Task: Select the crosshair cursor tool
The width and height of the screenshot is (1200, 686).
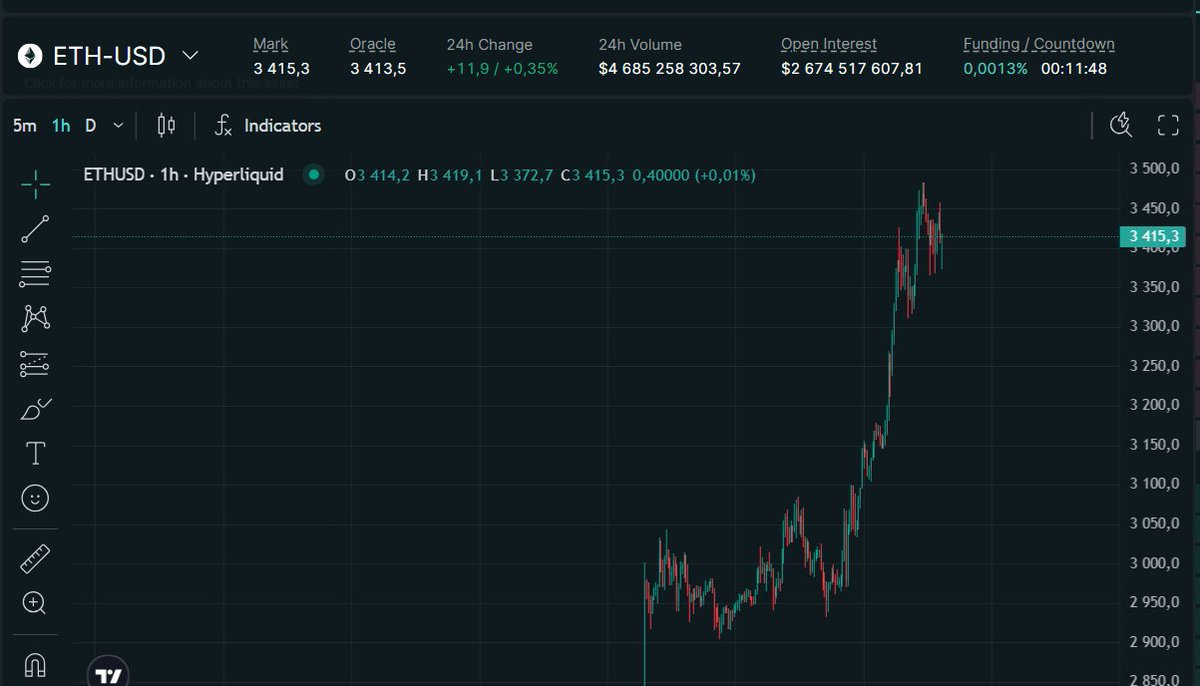Action: click(x=35, y=184)
